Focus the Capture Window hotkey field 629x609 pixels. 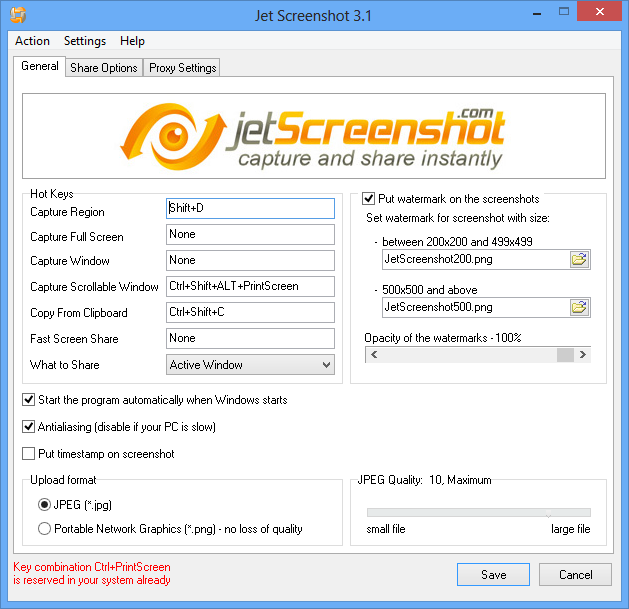click(x=250, y=260)
